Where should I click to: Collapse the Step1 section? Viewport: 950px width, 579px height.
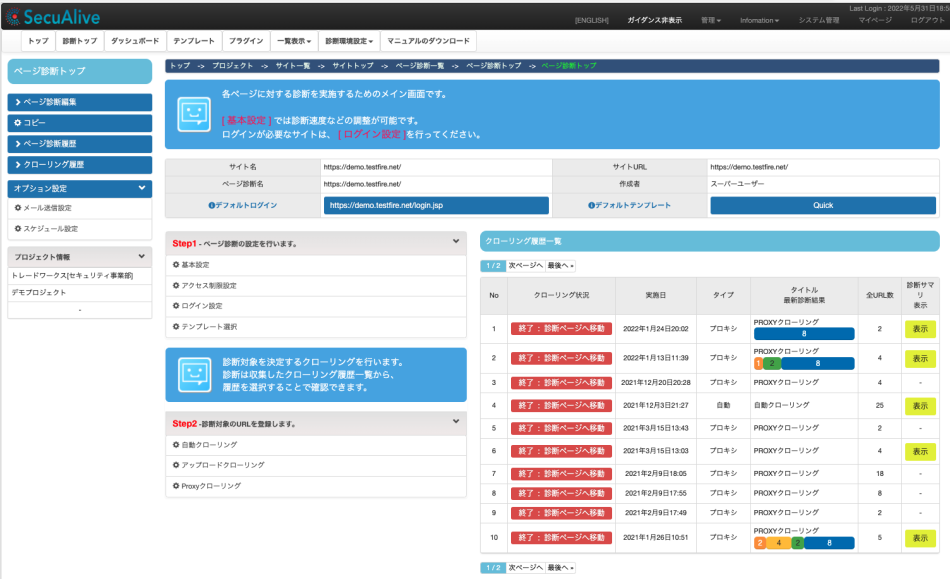(456, 241)
